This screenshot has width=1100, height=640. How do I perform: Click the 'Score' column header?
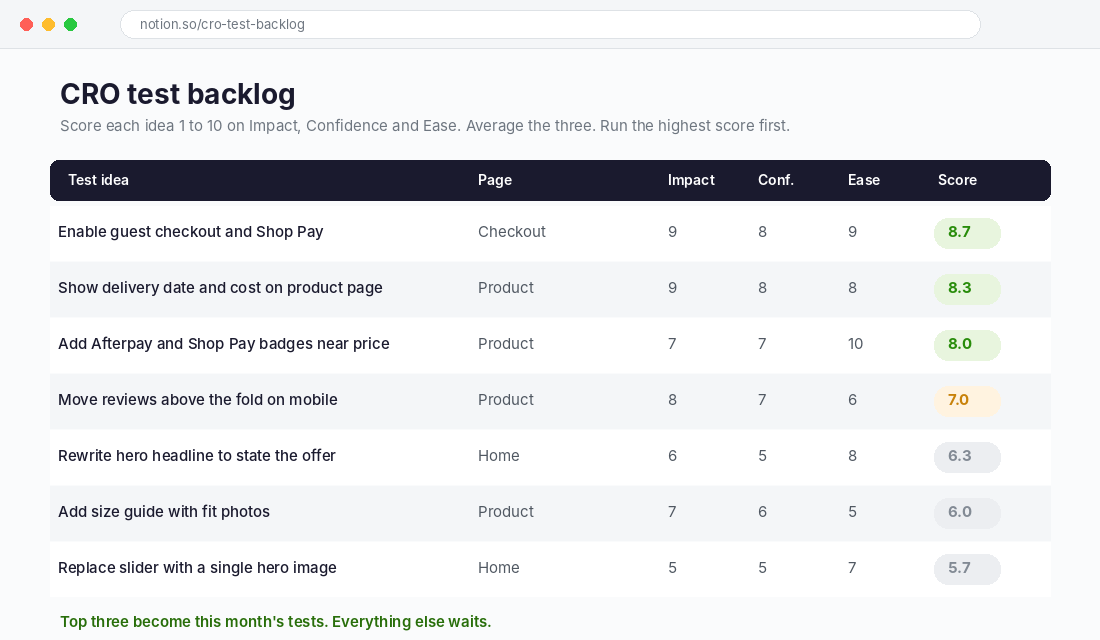[x=957, y=180]
